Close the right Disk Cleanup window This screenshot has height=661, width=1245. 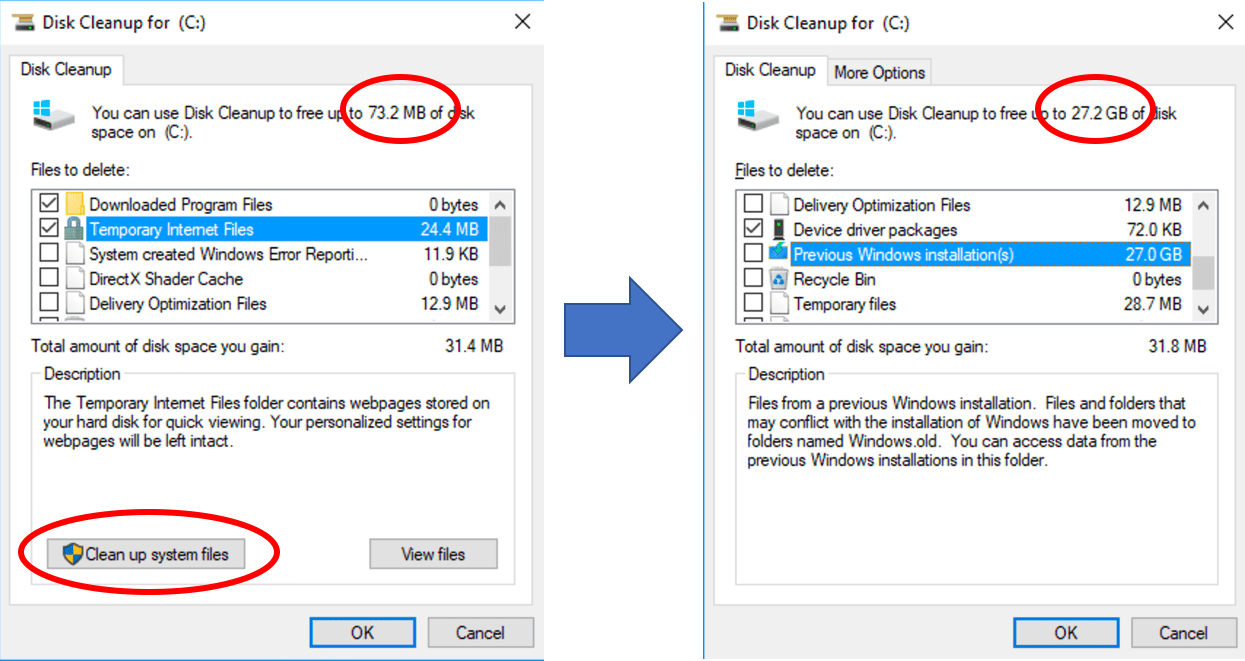[1226, 21]
